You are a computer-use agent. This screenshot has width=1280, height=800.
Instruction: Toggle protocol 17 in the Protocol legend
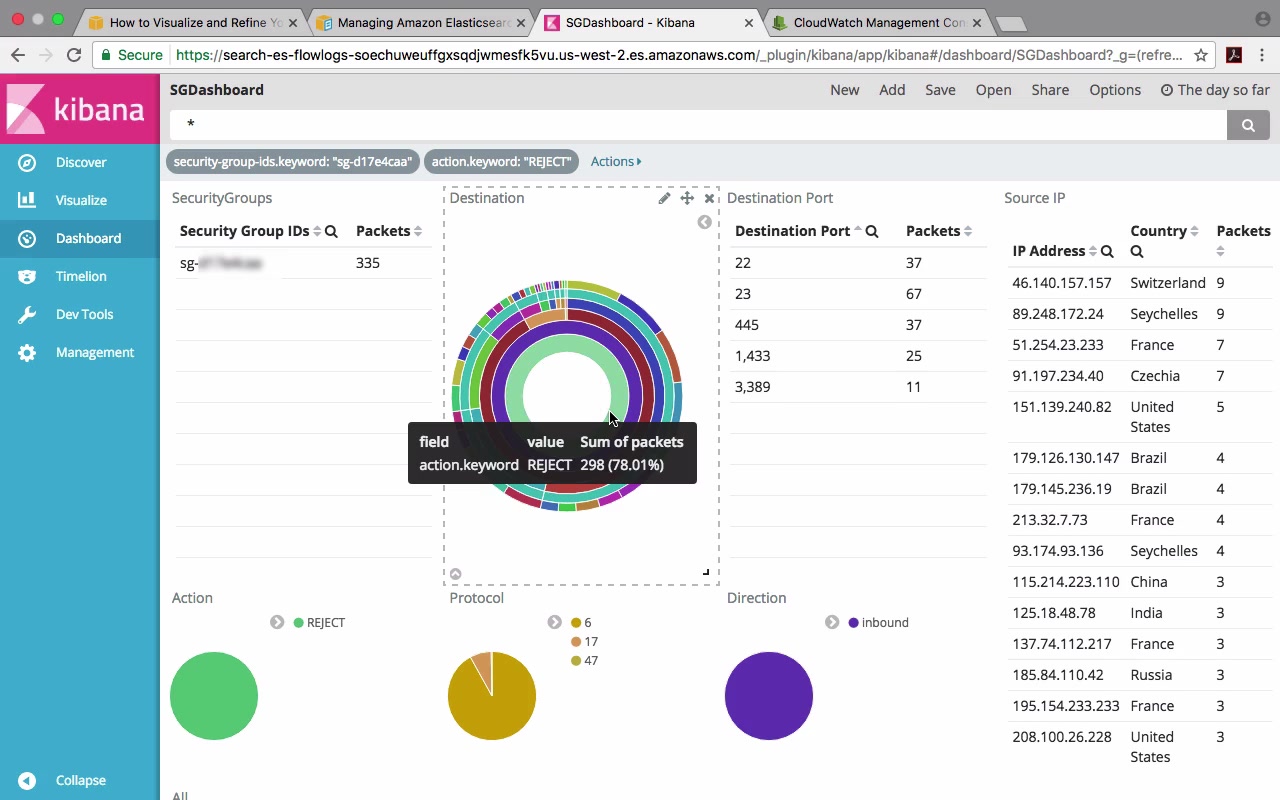tap(590, 642)
